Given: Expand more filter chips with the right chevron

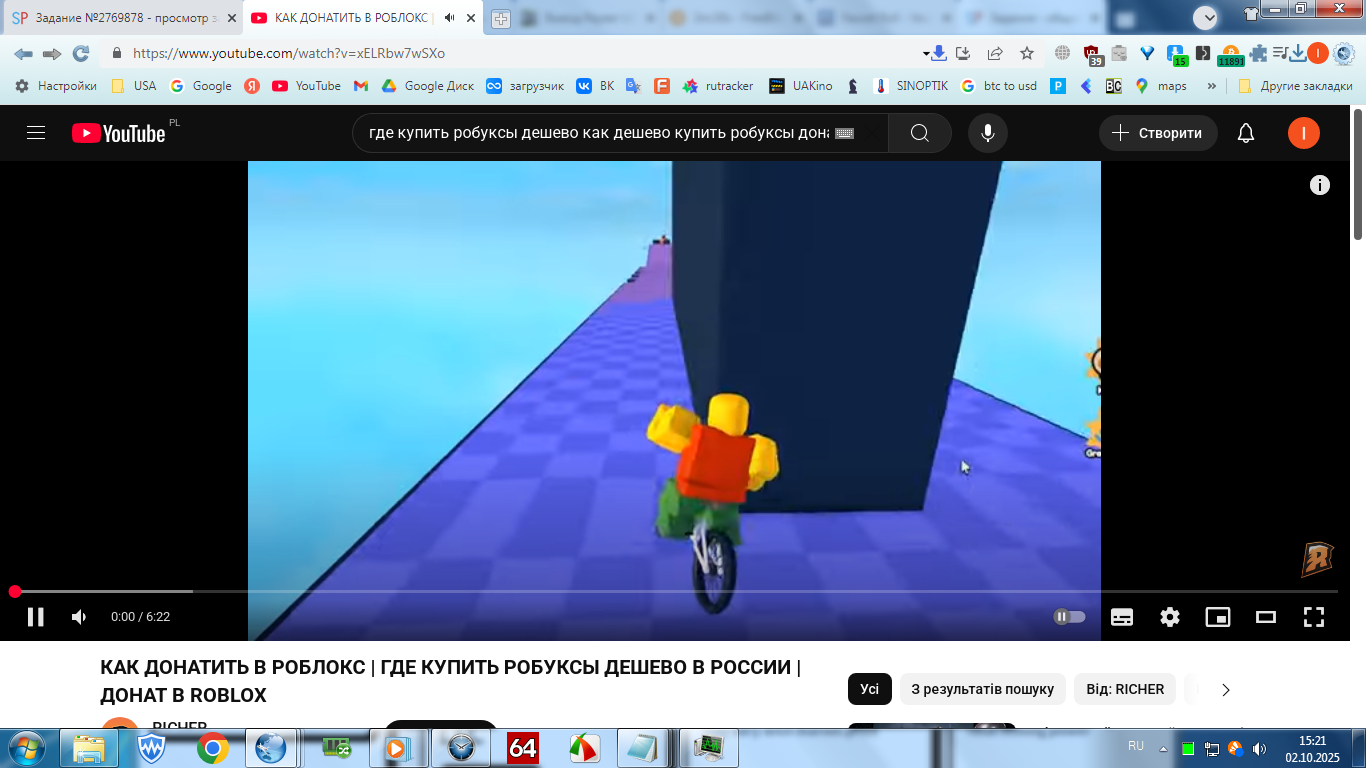Looking at the screenshot, I should [x=1226, y=689].
